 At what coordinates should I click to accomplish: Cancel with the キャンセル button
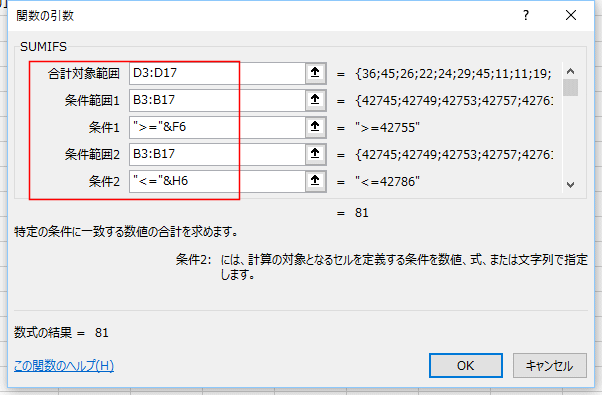tap(549, 365)
